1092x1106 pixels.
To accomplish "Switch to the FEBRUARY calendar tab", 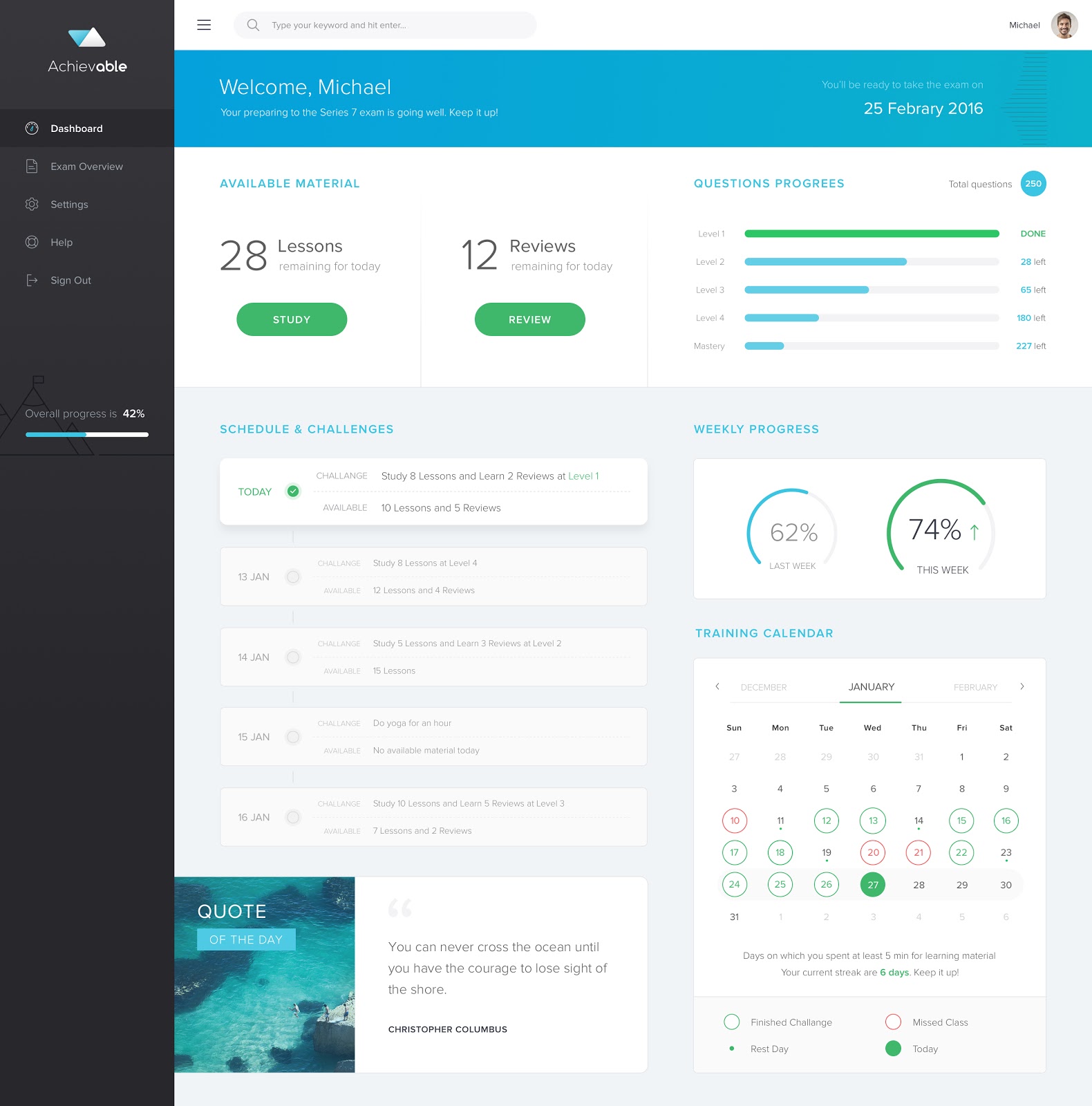I will pyautogui.click(x=975, y=687).
